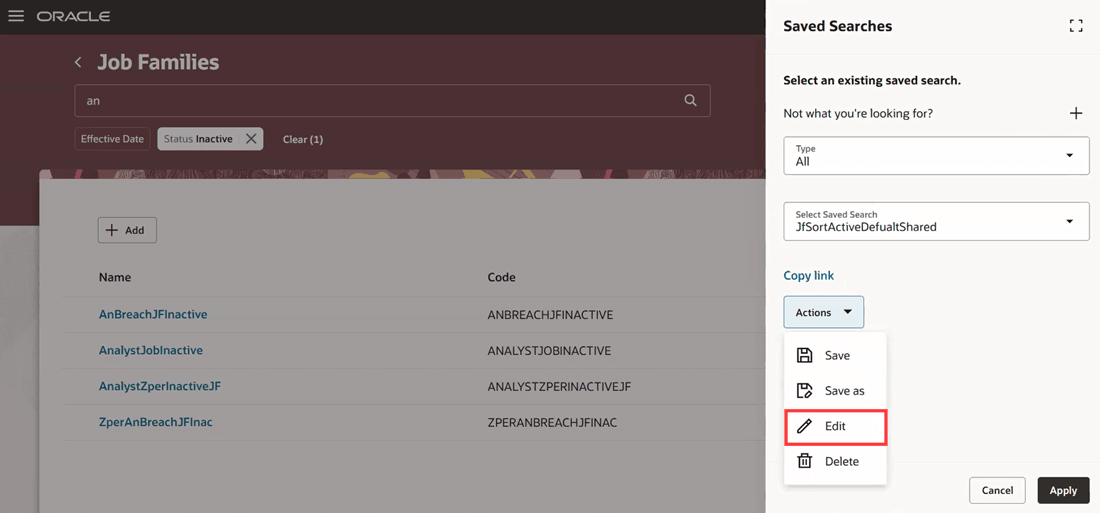Image resolution: width=1100 pixels, height=513 pixels.
Task: Click the Cancel button
Action: [x=997, y=491]
